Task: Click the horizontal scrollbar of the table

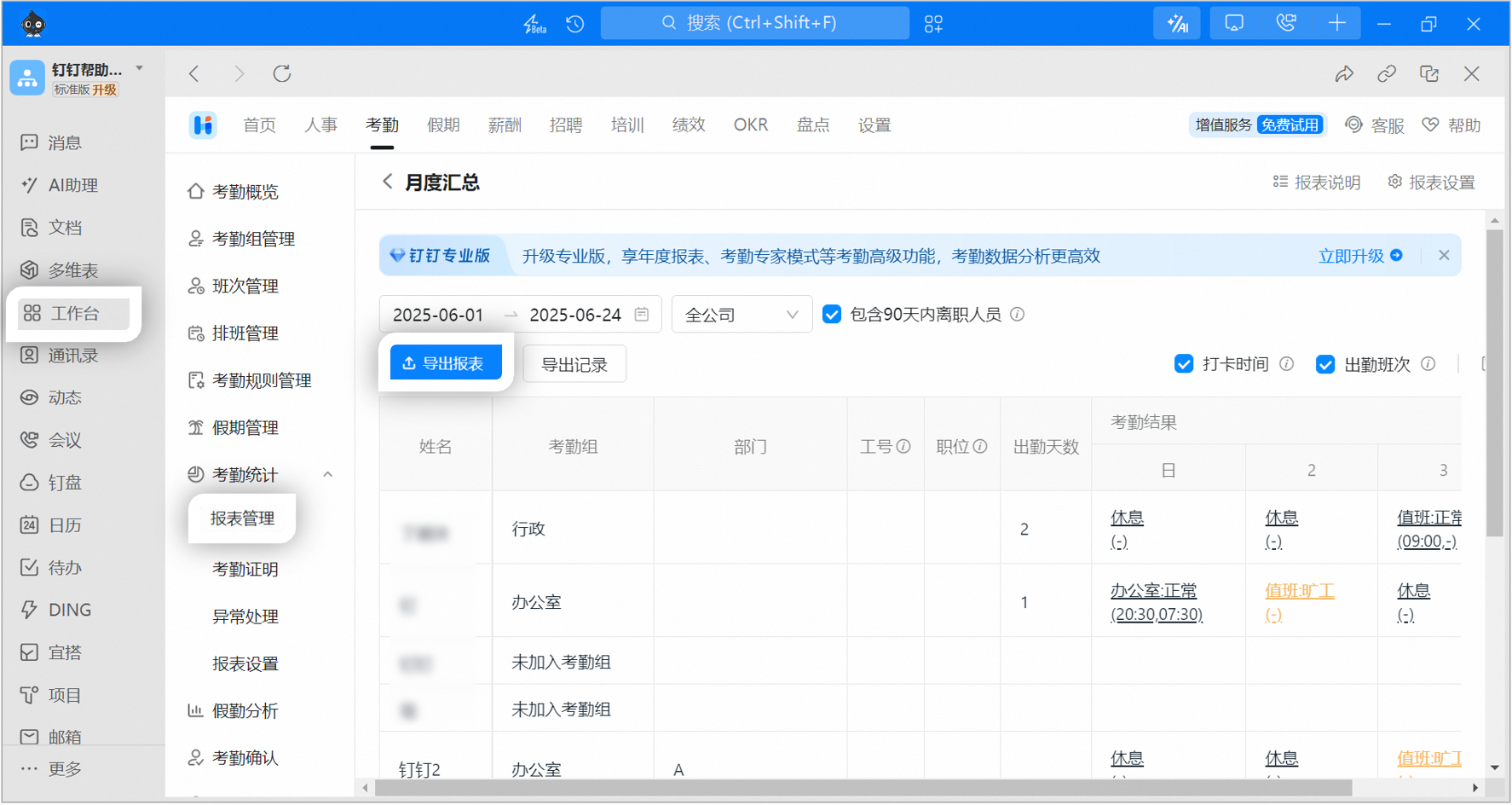Action: (863, 789)
